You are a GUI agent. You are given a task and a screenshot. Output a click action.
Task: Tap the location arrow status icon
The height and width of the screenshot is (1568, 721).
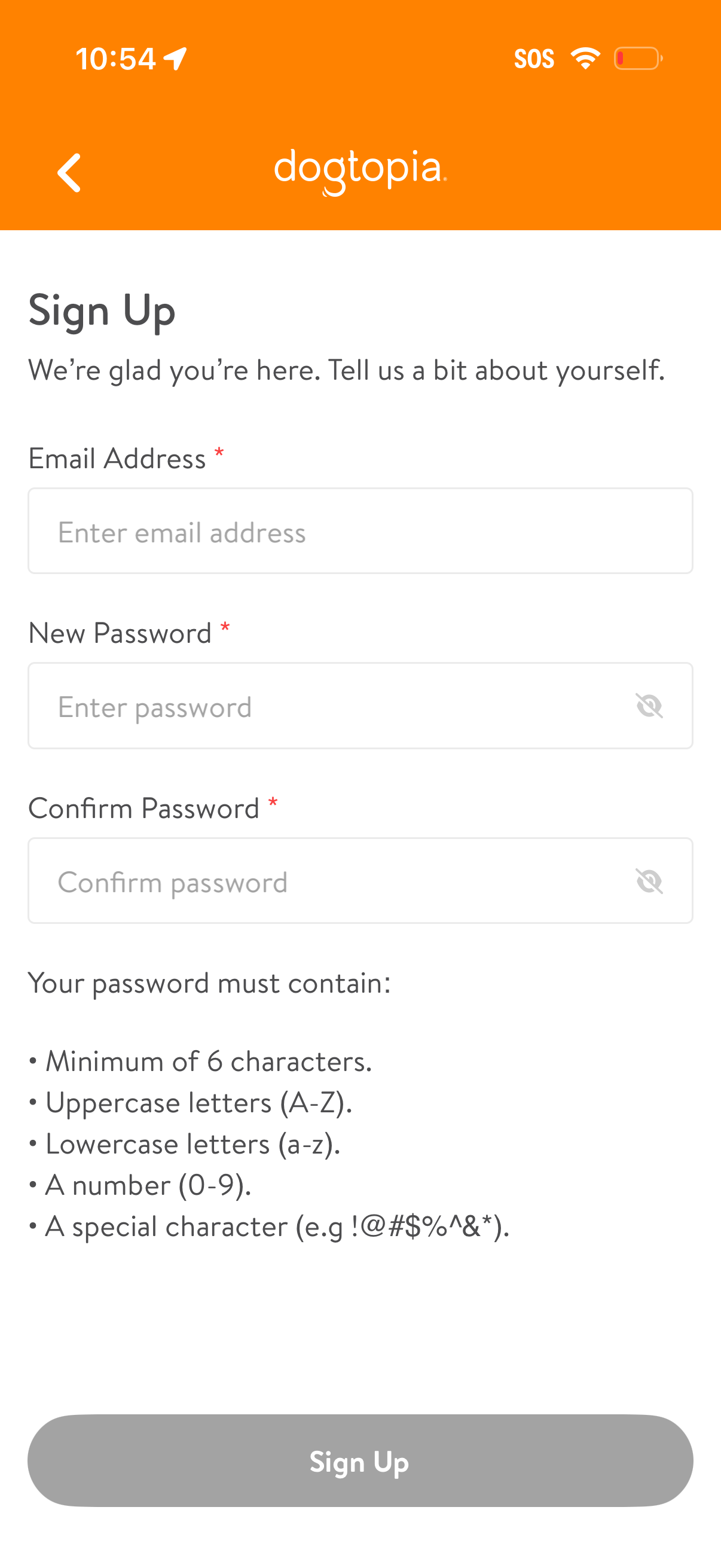(175, 59)
